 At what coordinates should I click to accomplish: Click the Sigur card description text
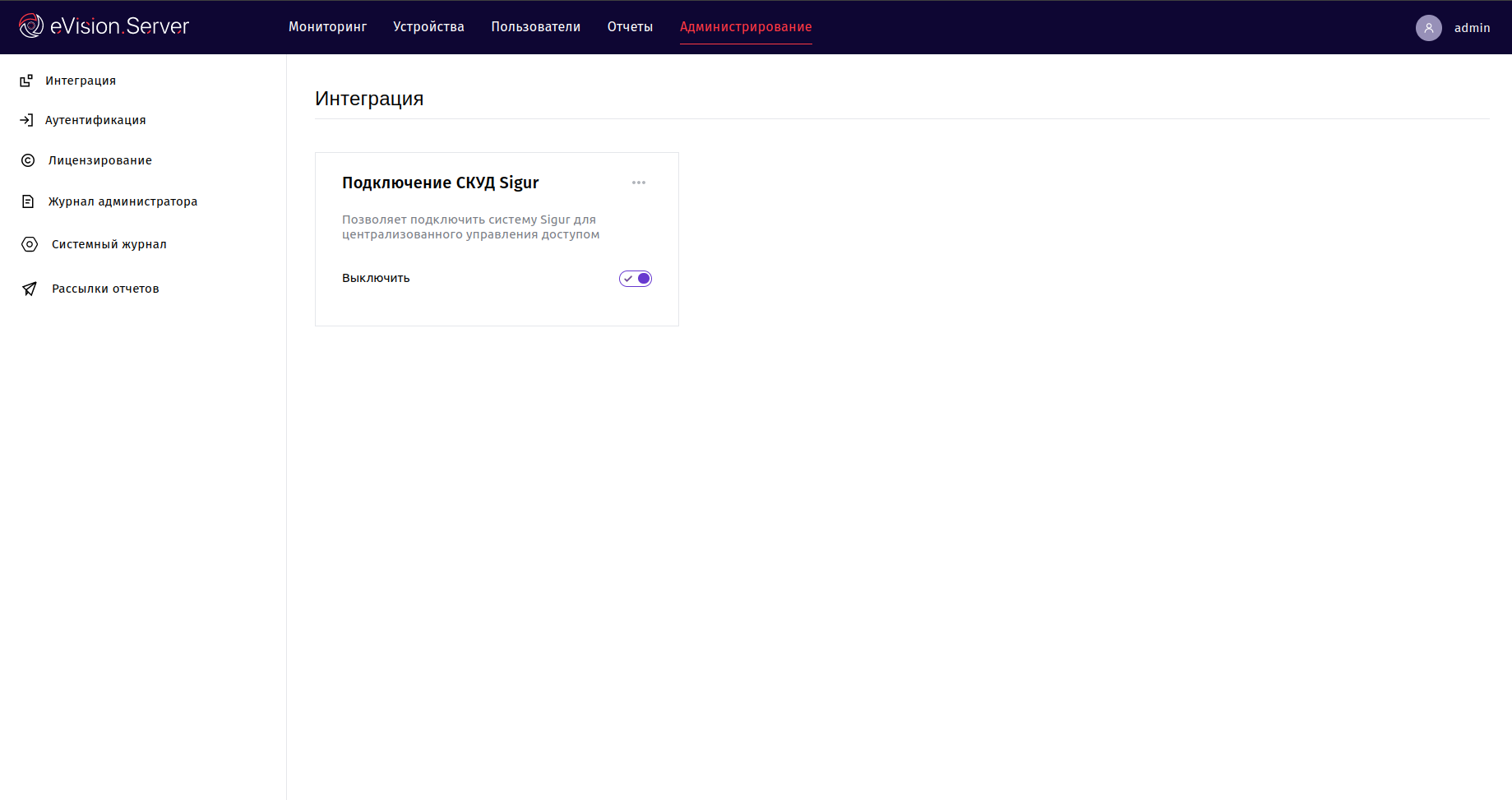pyautogui.click(x=471, y=227)
